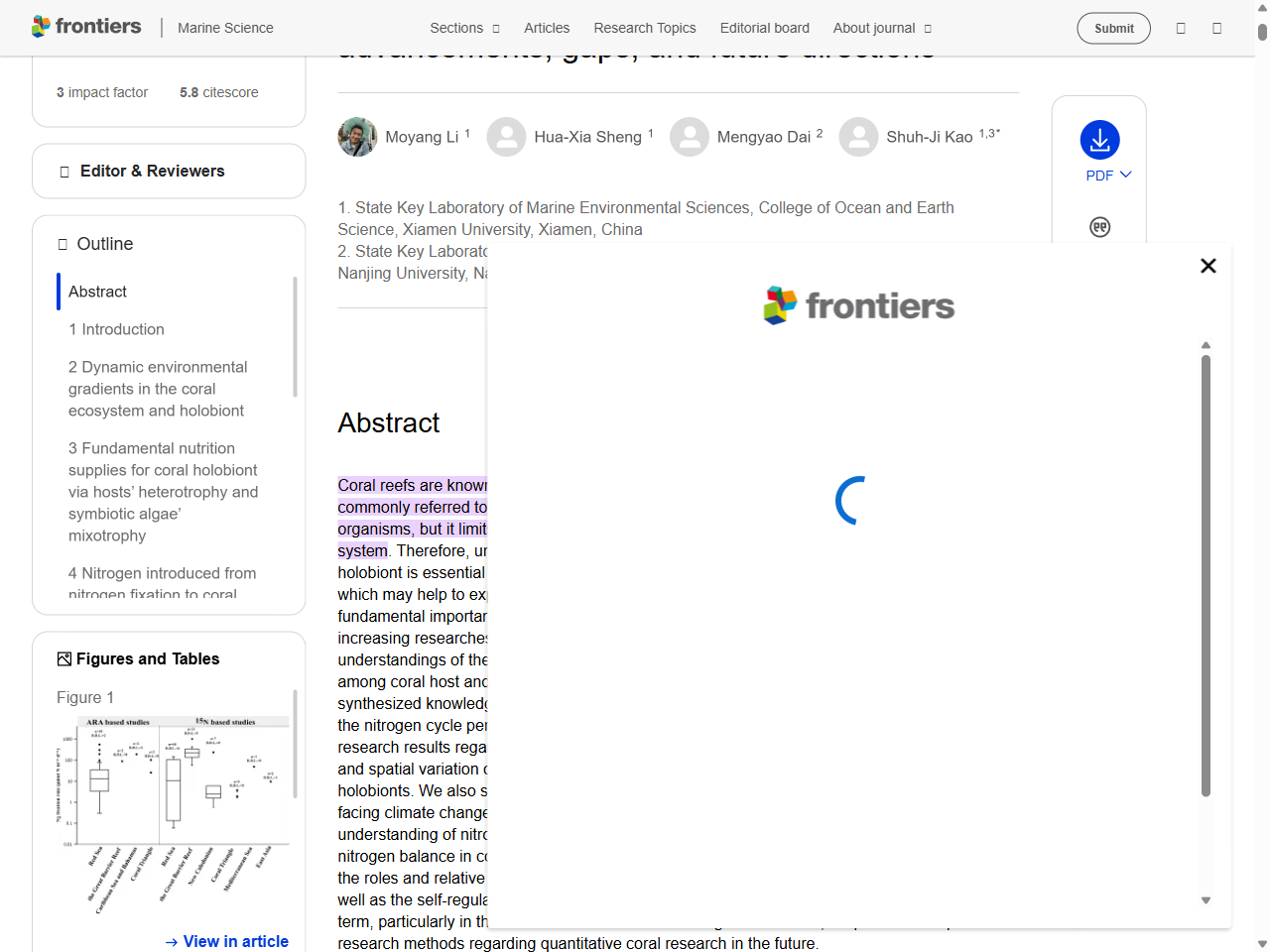The image size is (1270, 952).
Task: Click the Frontiers logo in the header
Action: (86, 27)
